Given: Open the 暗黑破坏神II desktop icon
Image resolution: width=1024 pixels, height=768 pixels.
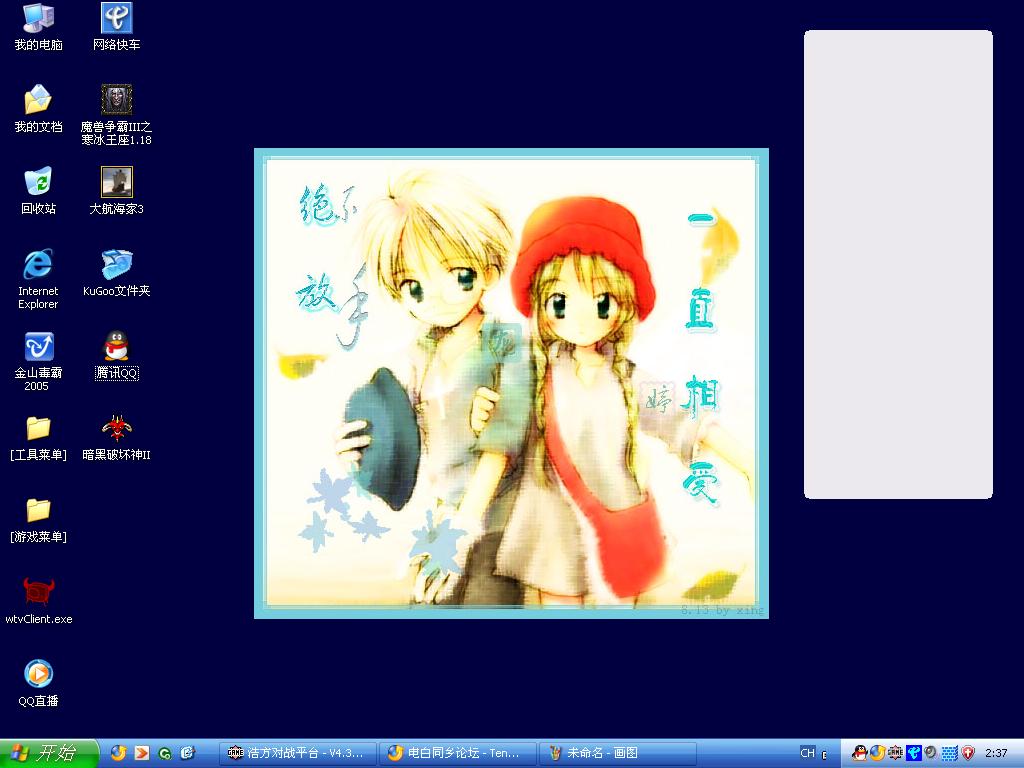Looking at the screenshot, I should [x=117, y=429].
